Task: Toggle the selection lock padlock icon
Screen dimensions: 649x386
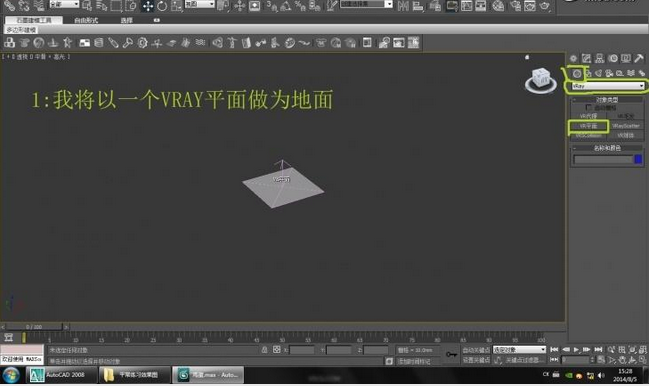Action: click(x=264, y=350)
